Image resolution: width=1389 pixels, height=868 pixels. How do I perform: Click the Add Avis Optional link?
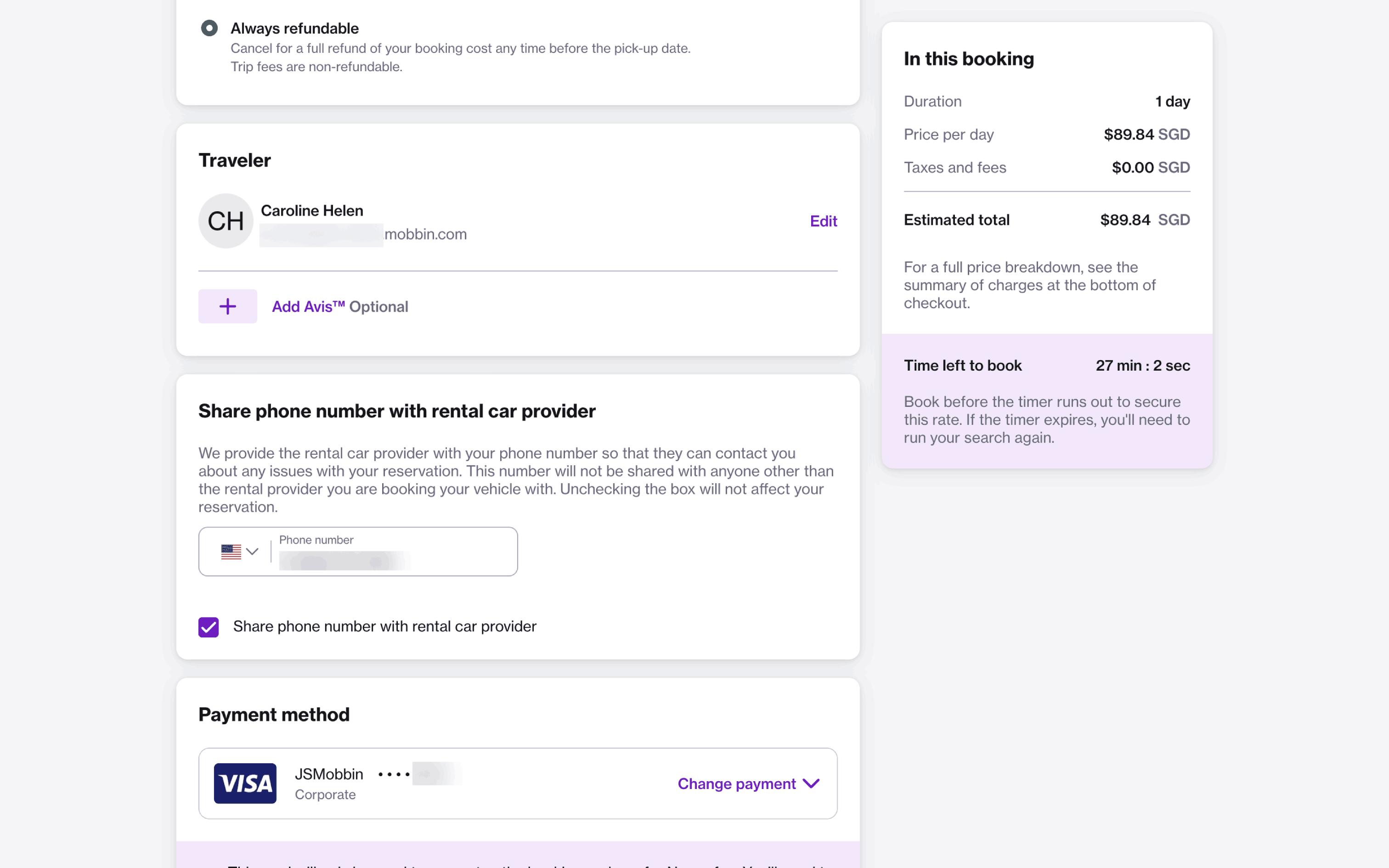340,307
